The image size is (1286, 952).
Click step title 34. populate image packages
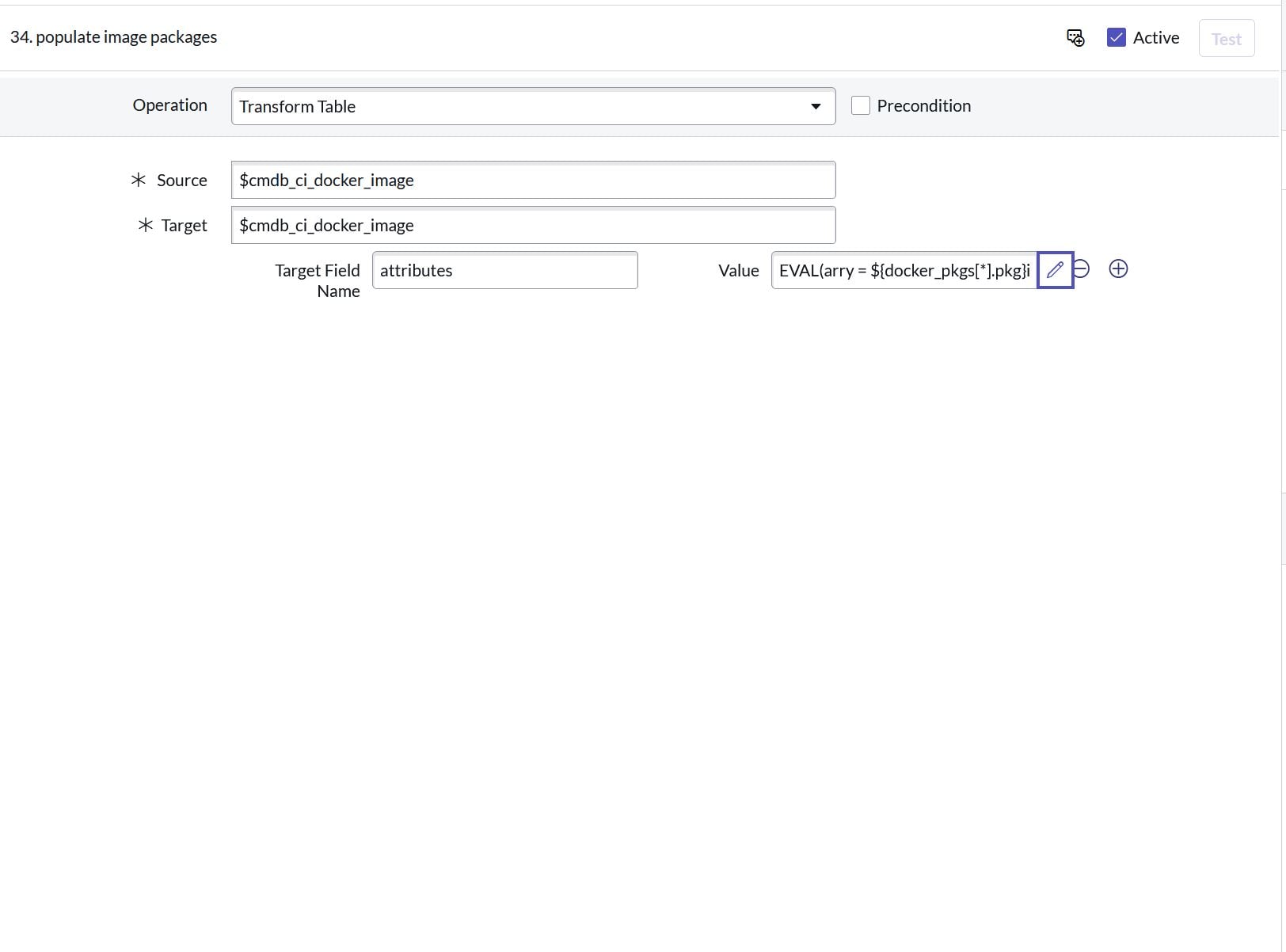coord(113,36)
